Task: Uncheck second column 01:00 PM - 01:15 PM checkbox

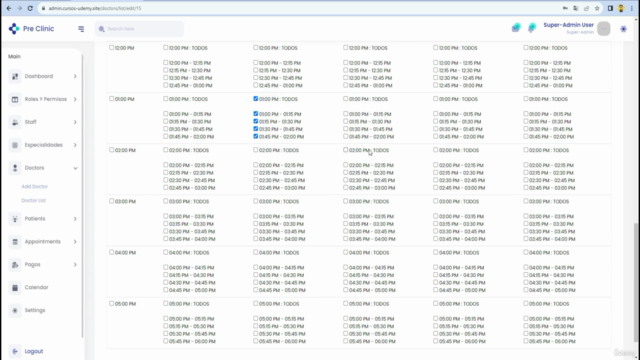Action: [x=256, y=114]
